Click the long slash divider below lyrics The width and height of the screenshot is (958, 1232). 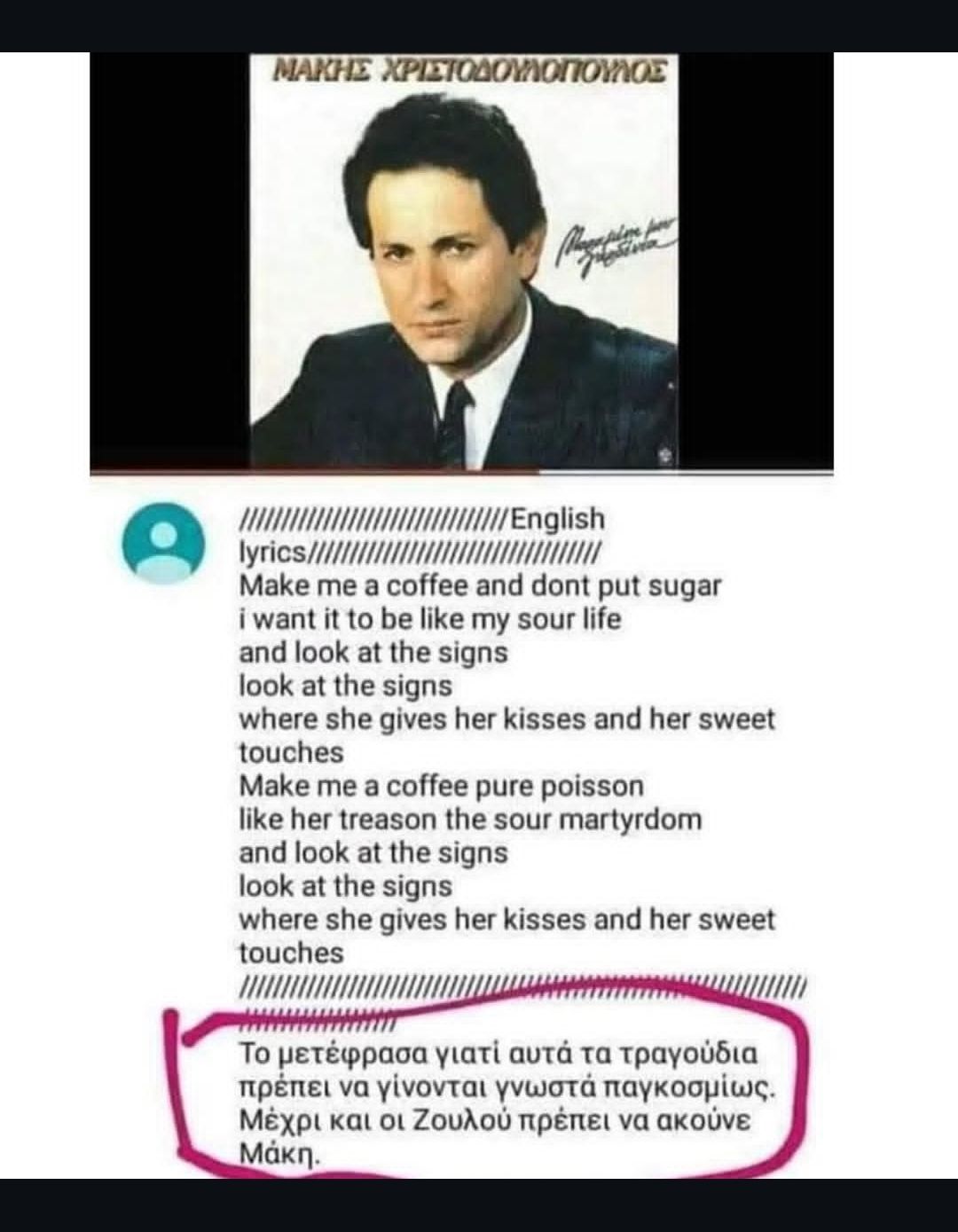point(522,987)
